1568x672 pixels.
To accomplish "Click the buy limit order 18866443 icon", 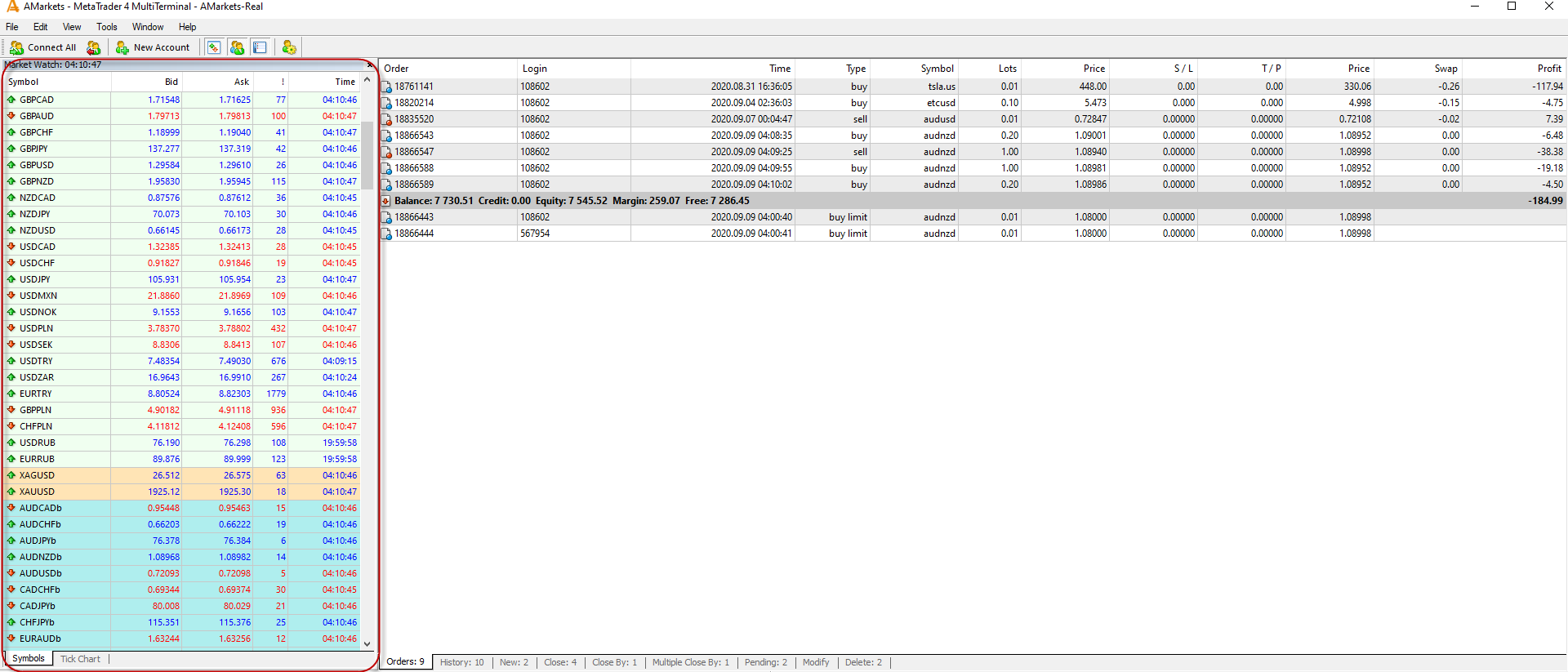I will 387,217.
